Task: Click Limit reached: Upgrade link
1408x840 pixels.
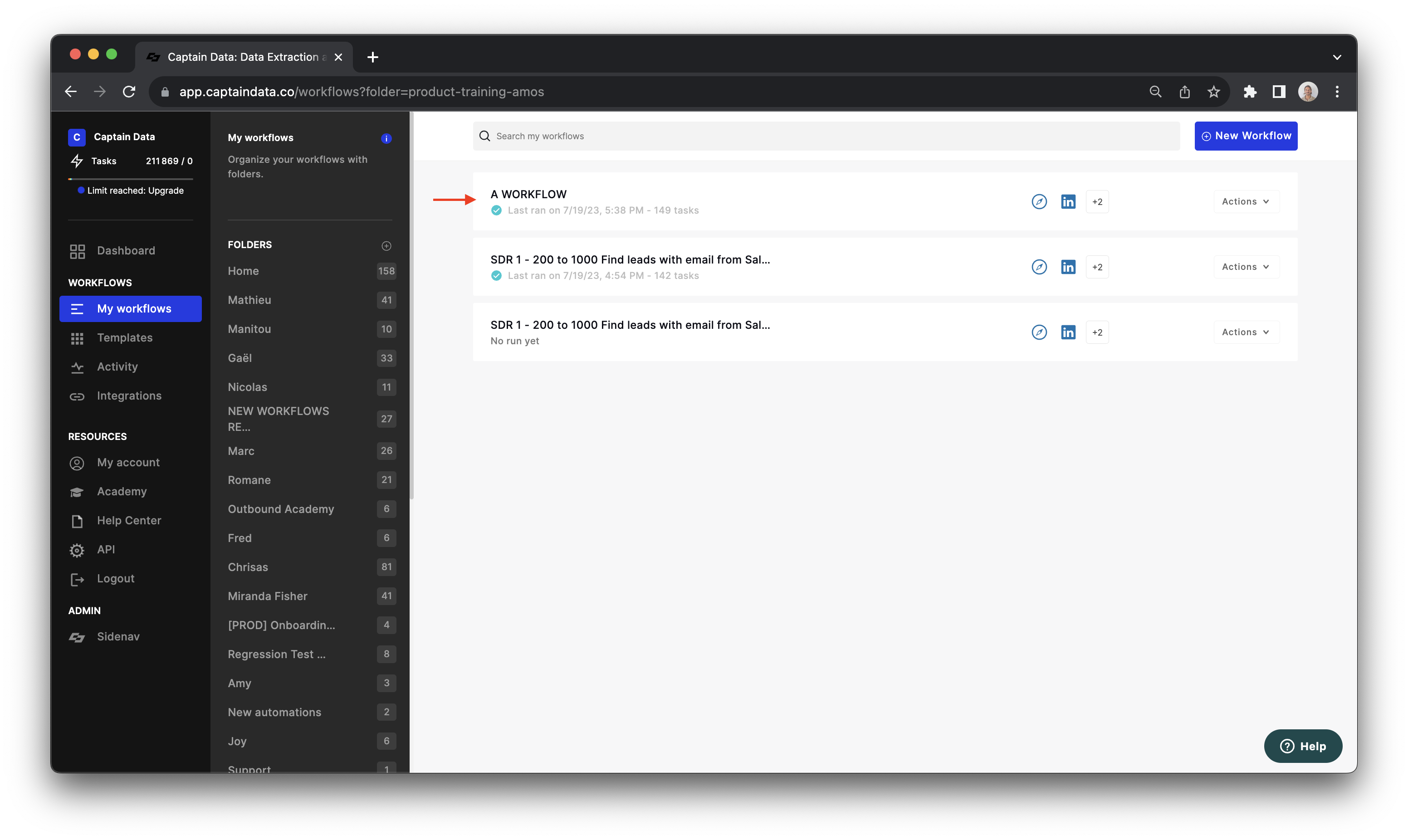Action: tap(135, 191)
